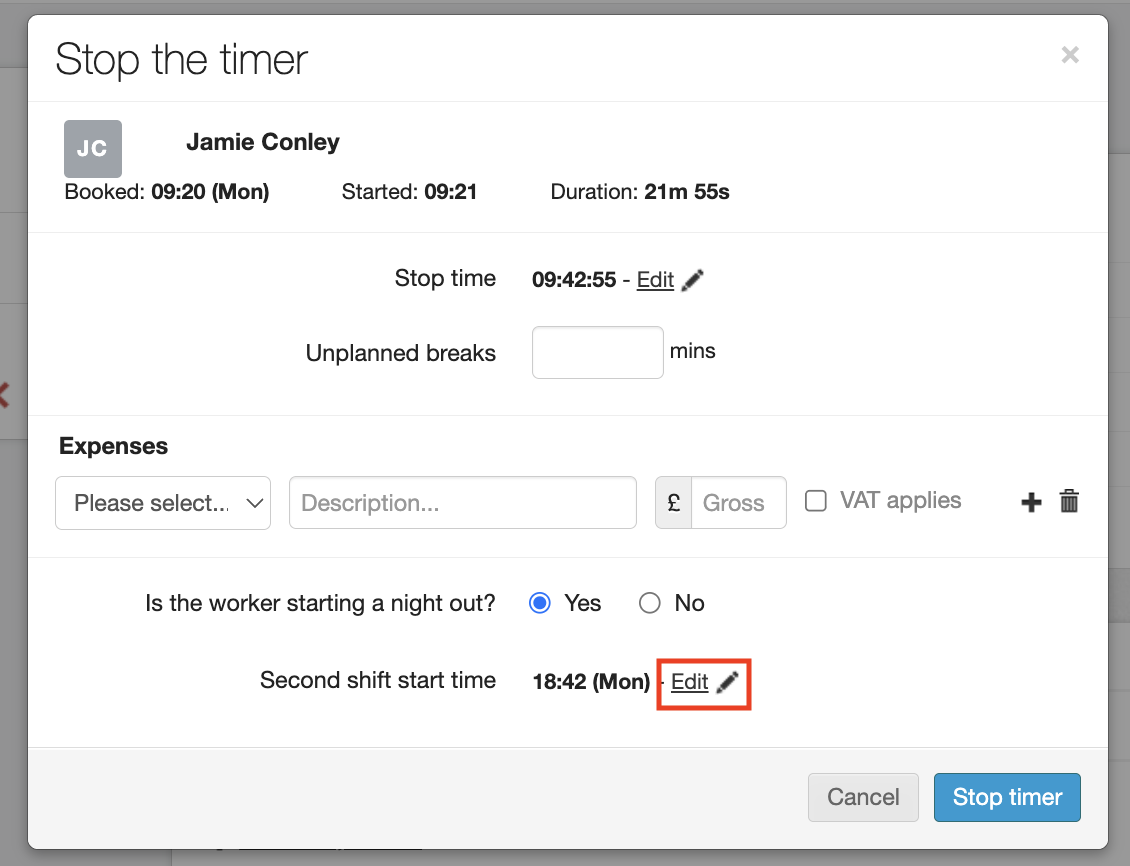Image resolution: width=1130 pixels, height=866 pixels.
Task: Click into the Gross amount field
Action: pyautogui.click(x=739, y=502)
